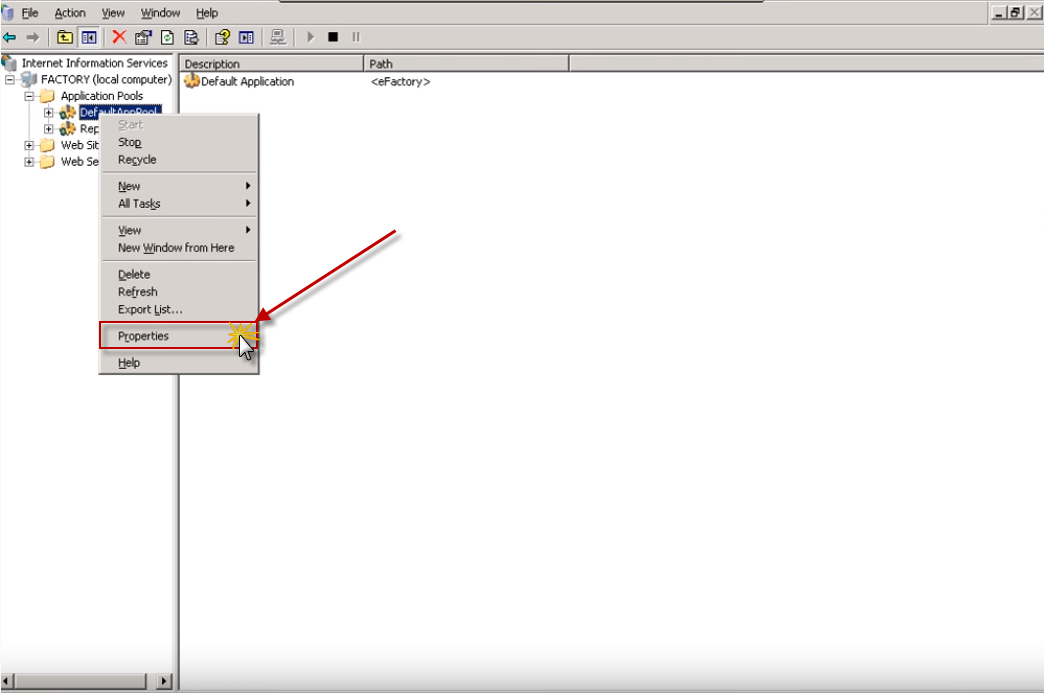Click the Help question mark toolbar icon
1044x693 pixels.
[222, 37]
